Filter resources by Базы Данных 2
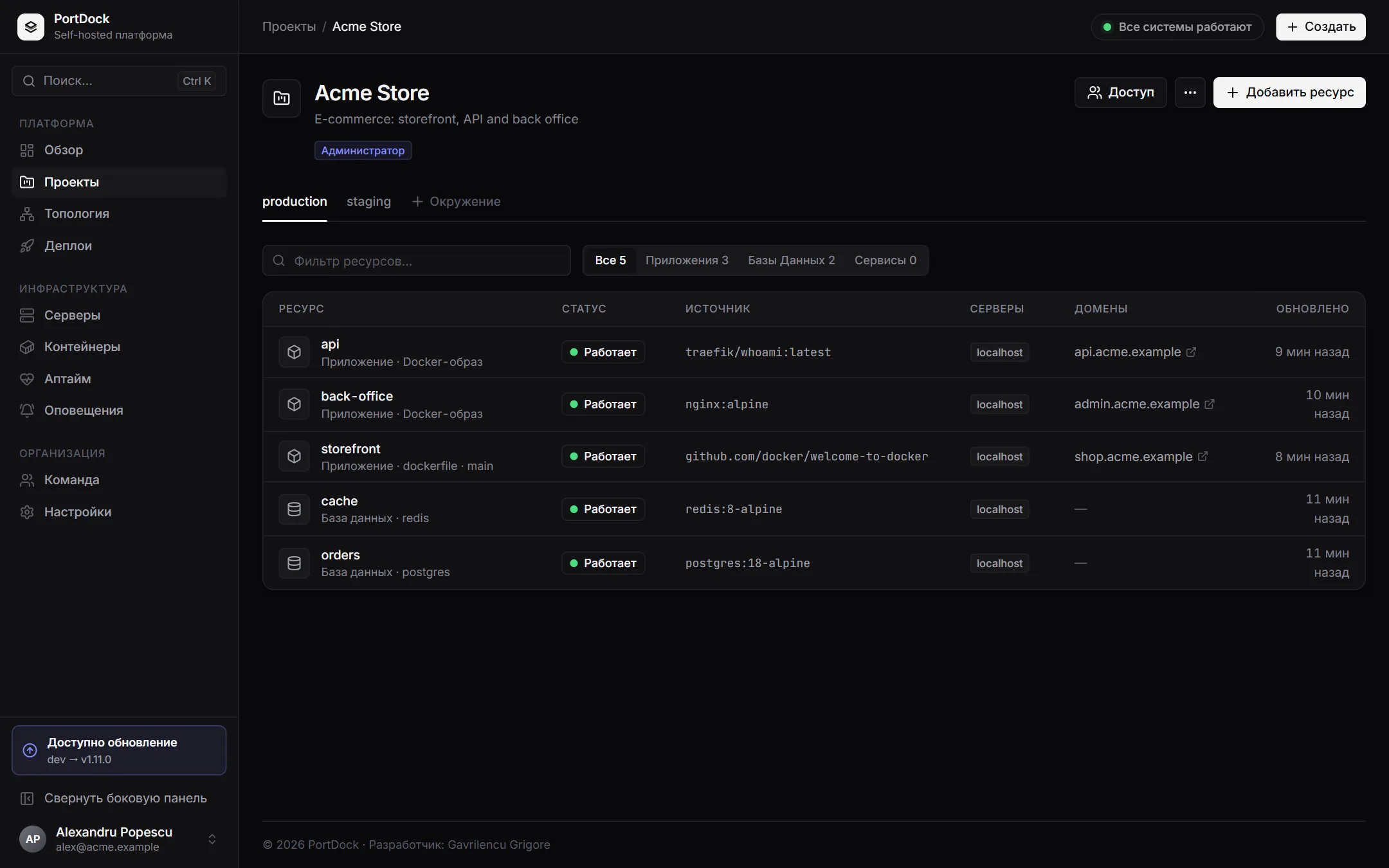This screenshot has height=868, width=1389. click(791, 260)
